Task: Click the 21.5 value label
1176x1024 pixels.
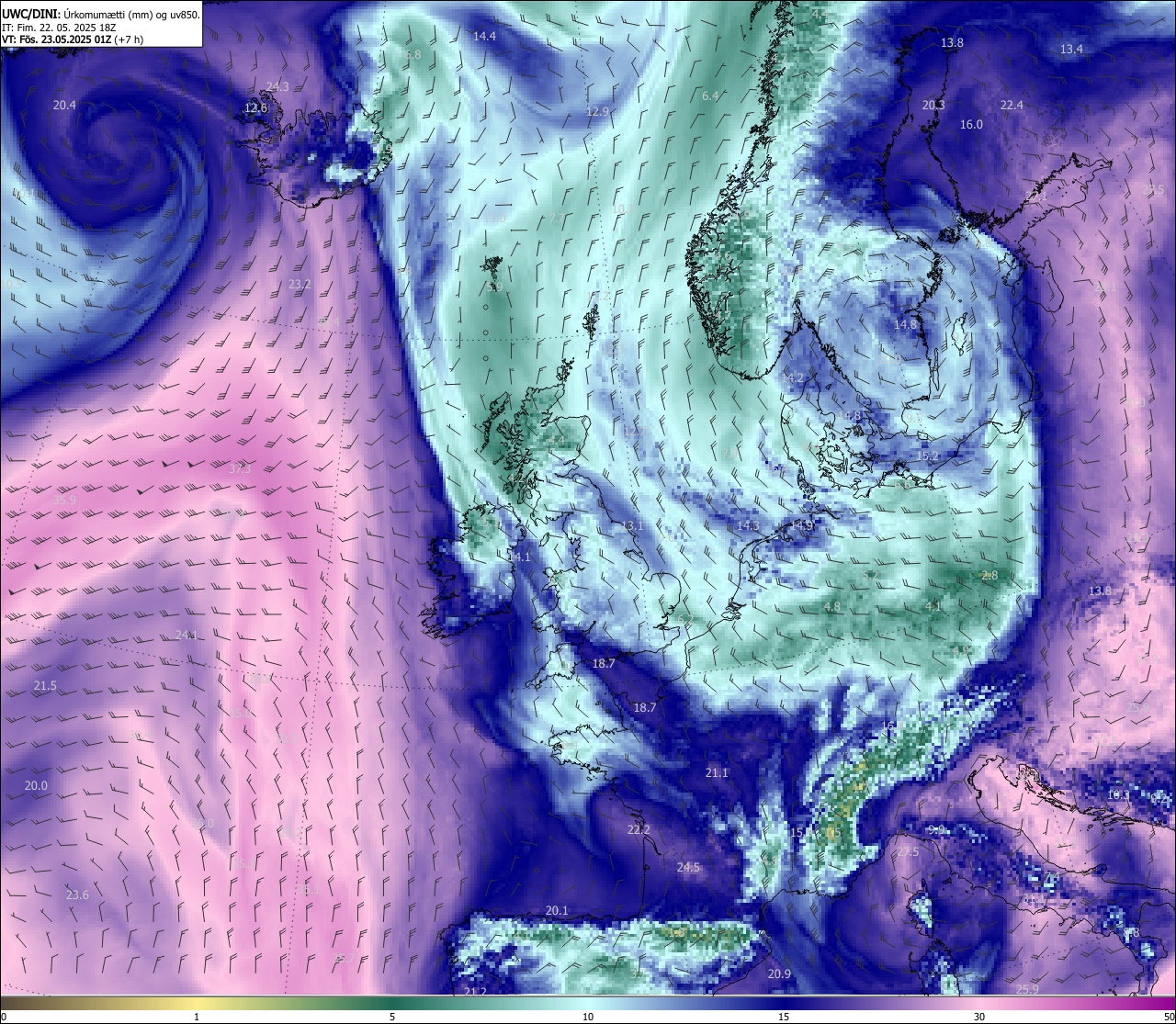Action: click(45, 686)
